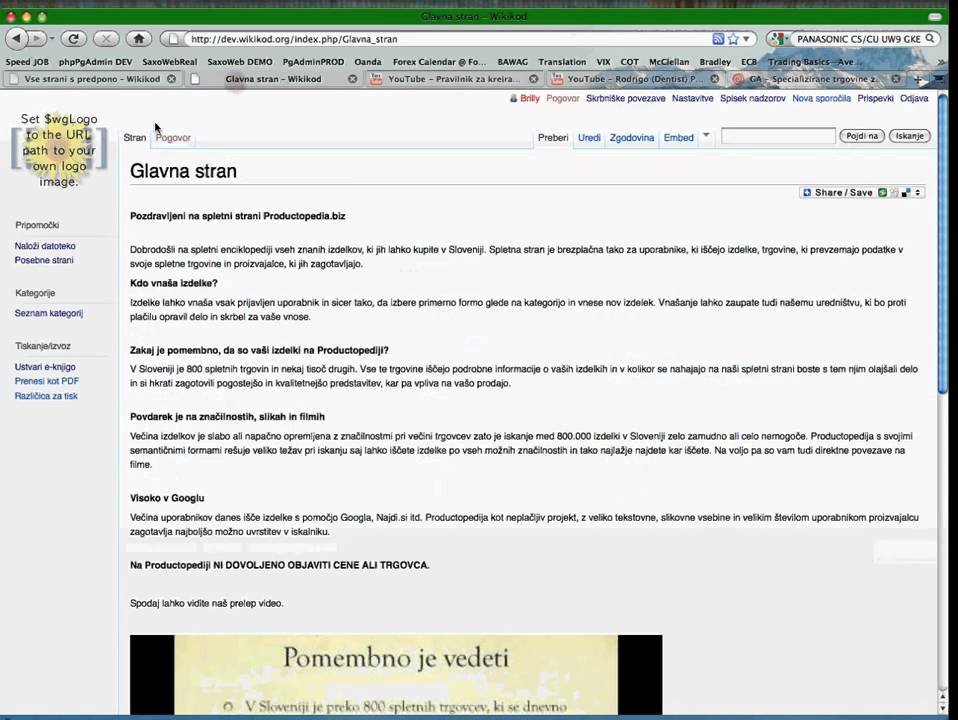Viewport: 958px width, 720px height.
Task: Open the Prispevki contributions link
Action: pos(875,98)
